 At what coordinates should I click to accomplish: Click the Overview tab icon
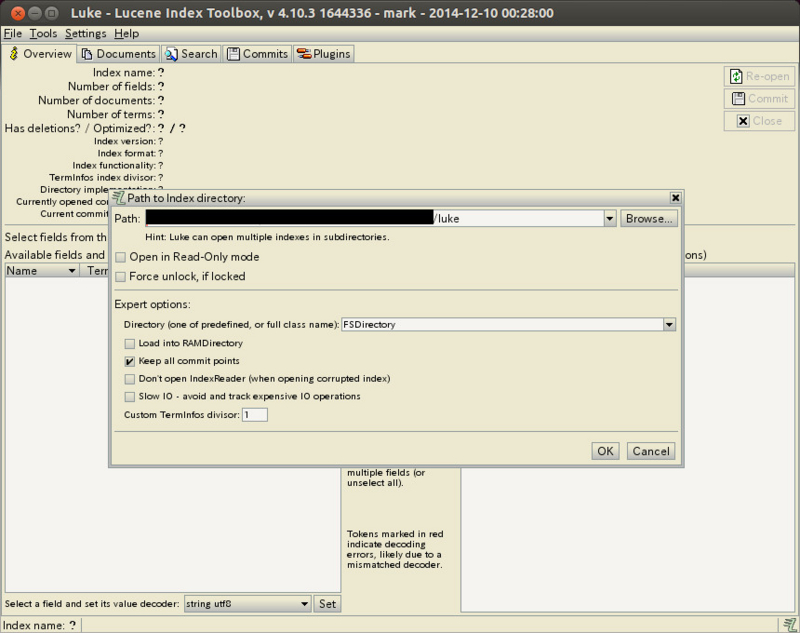click(14, 54)
